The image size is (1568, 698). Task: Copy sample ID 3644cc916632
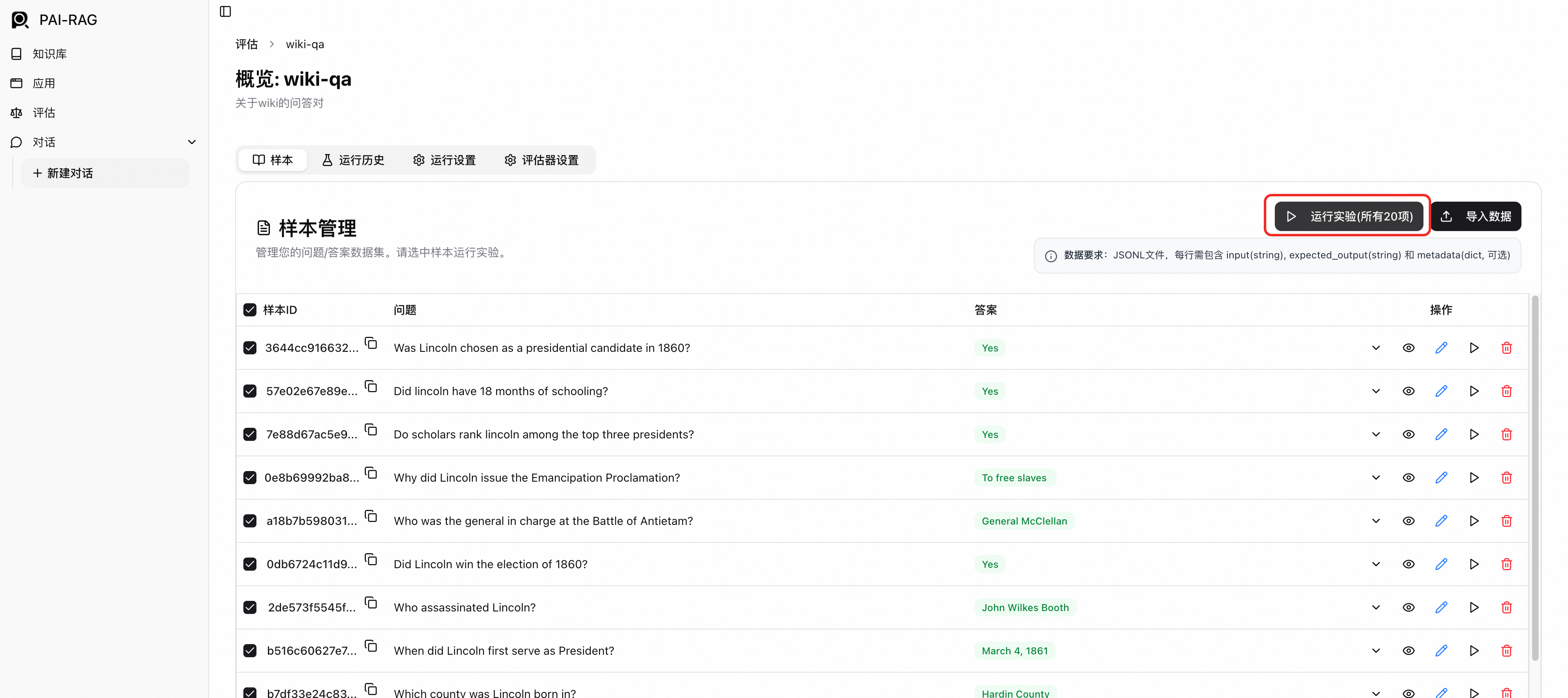click(371, 343)
